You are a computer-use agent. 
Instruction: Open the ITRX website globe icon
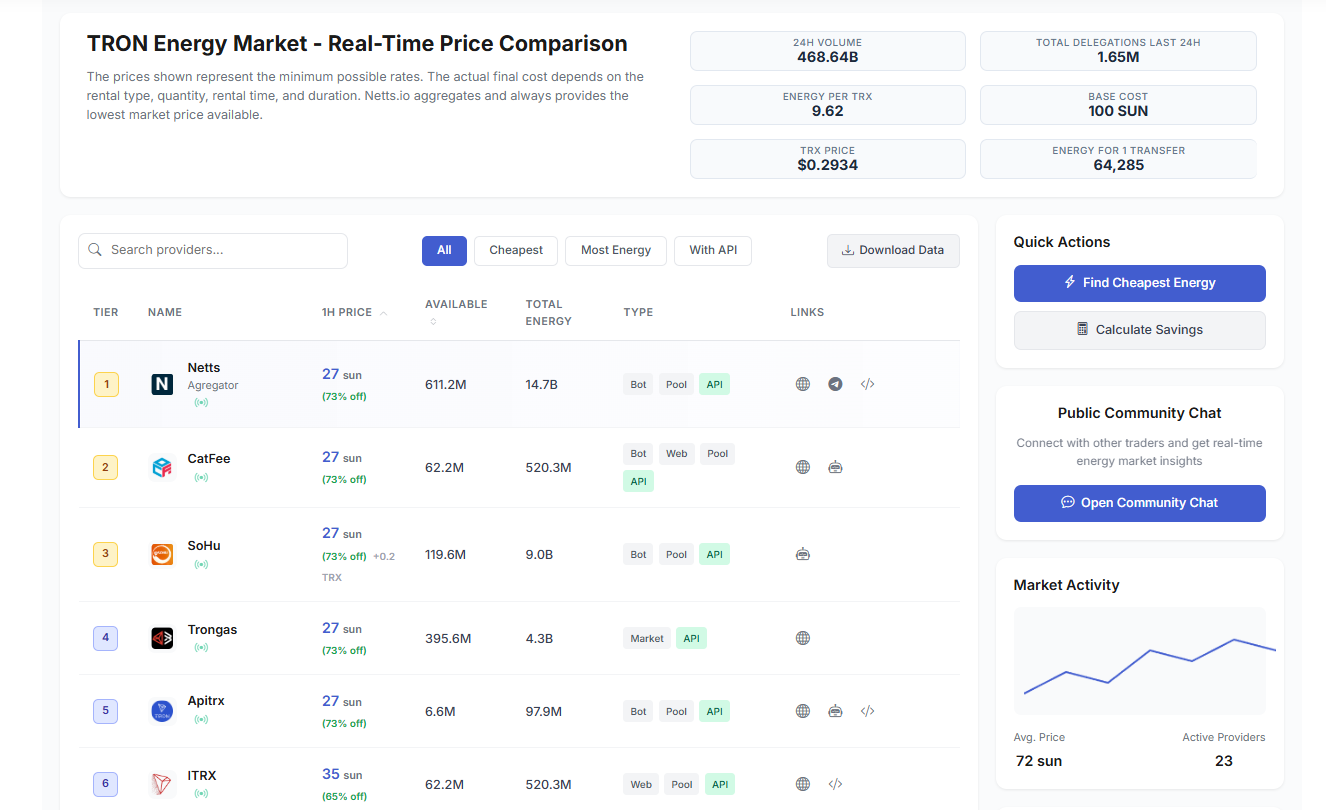point(802,784)
